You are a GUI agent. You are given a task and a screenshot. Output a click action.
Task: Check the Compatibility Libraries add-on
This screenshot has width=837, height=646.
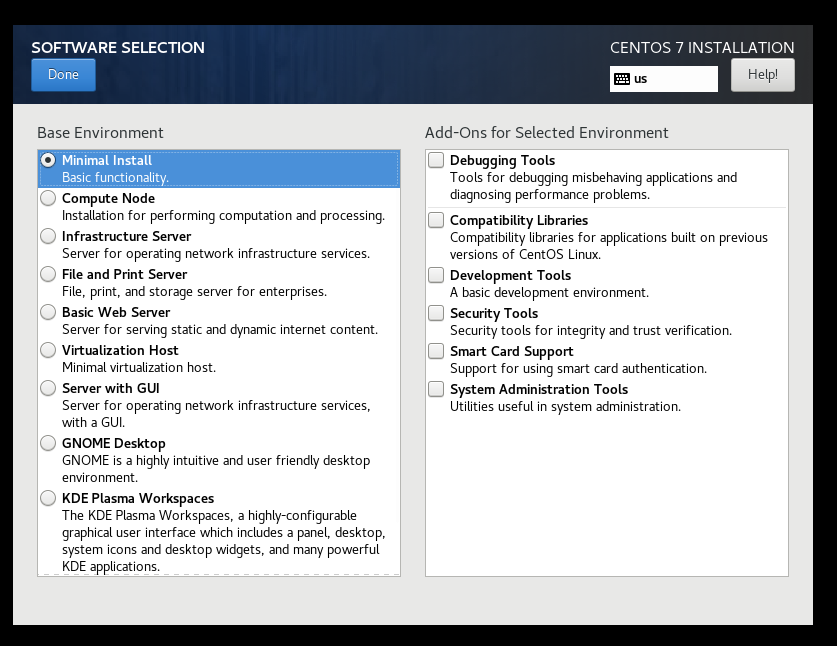click(436, 220)
